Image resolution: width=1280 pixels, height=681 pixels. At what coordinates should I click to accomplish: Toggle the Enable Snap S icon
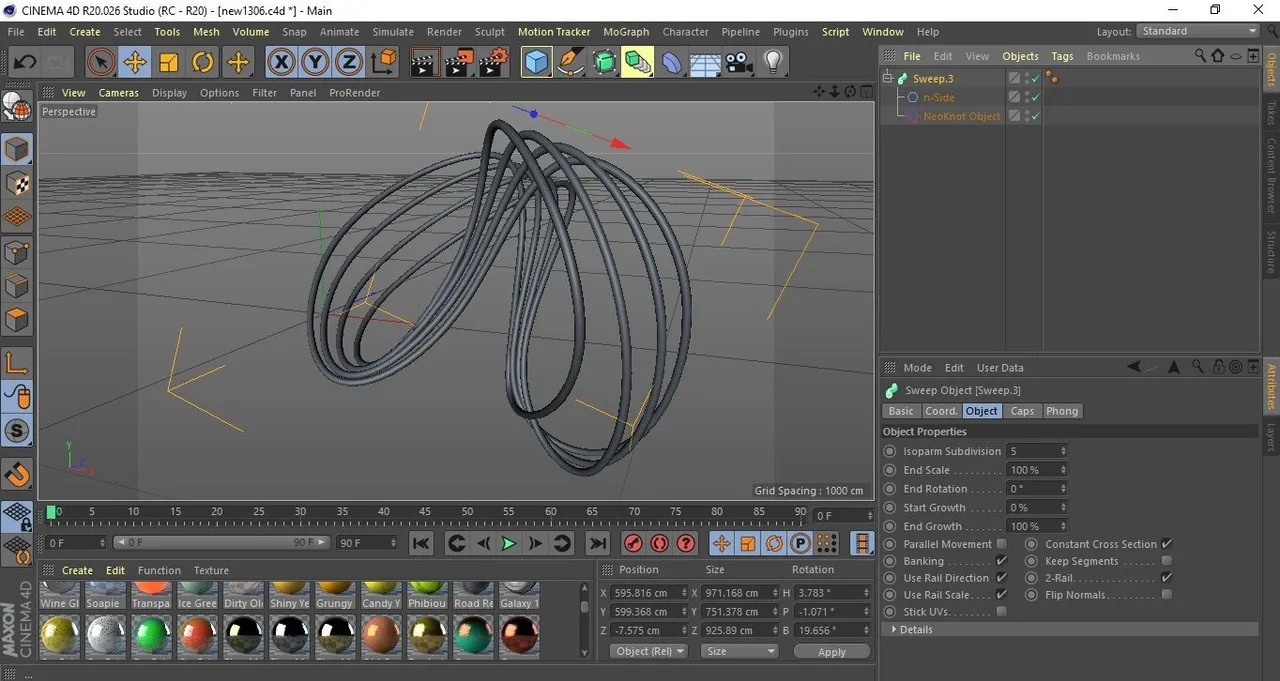click(17, 431)
